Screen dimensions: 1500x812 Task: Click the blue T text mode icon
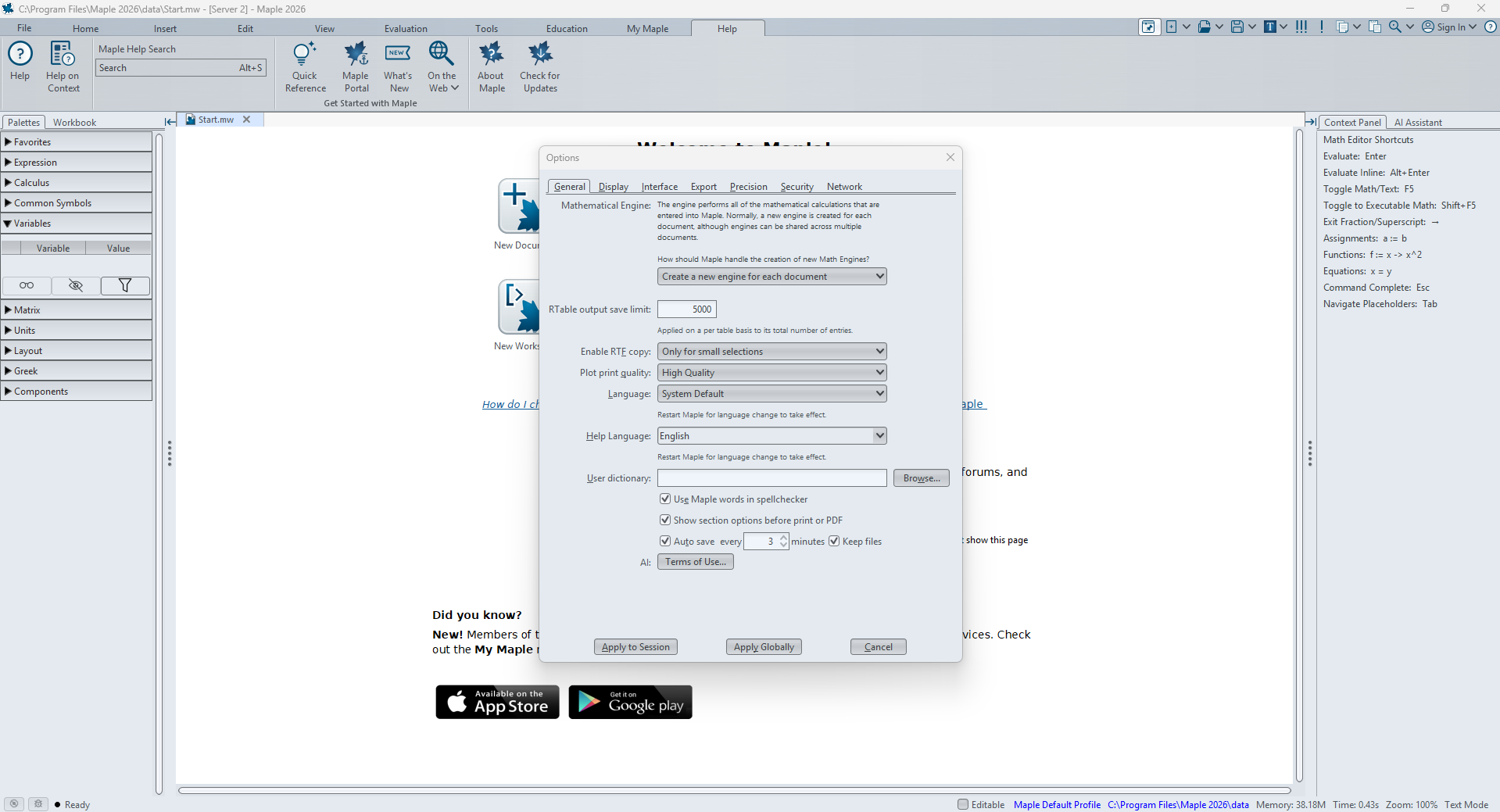click(1270, 27)
